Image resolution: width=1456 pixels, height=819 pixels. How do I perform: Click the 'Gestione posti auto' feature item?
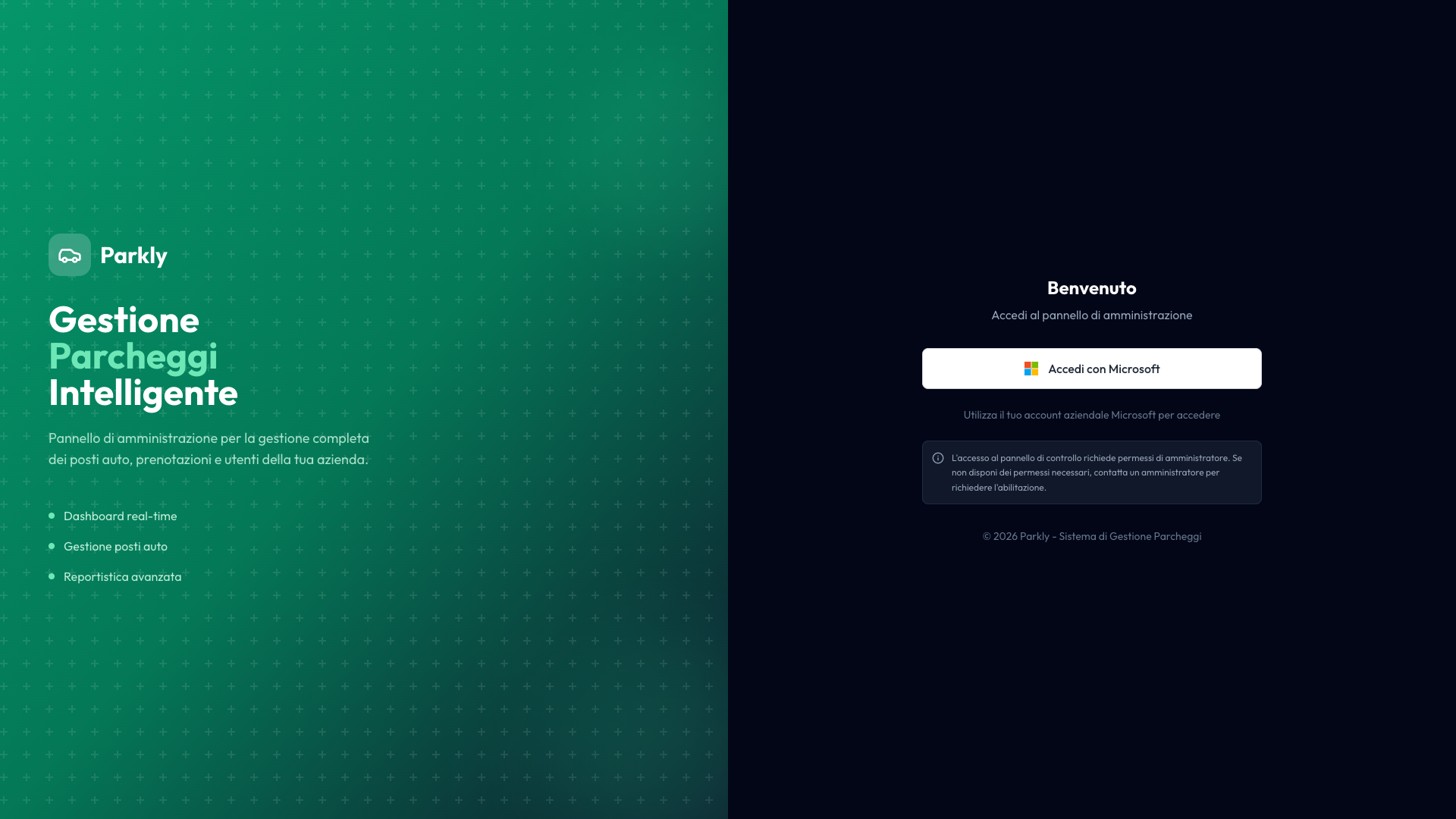115,547
